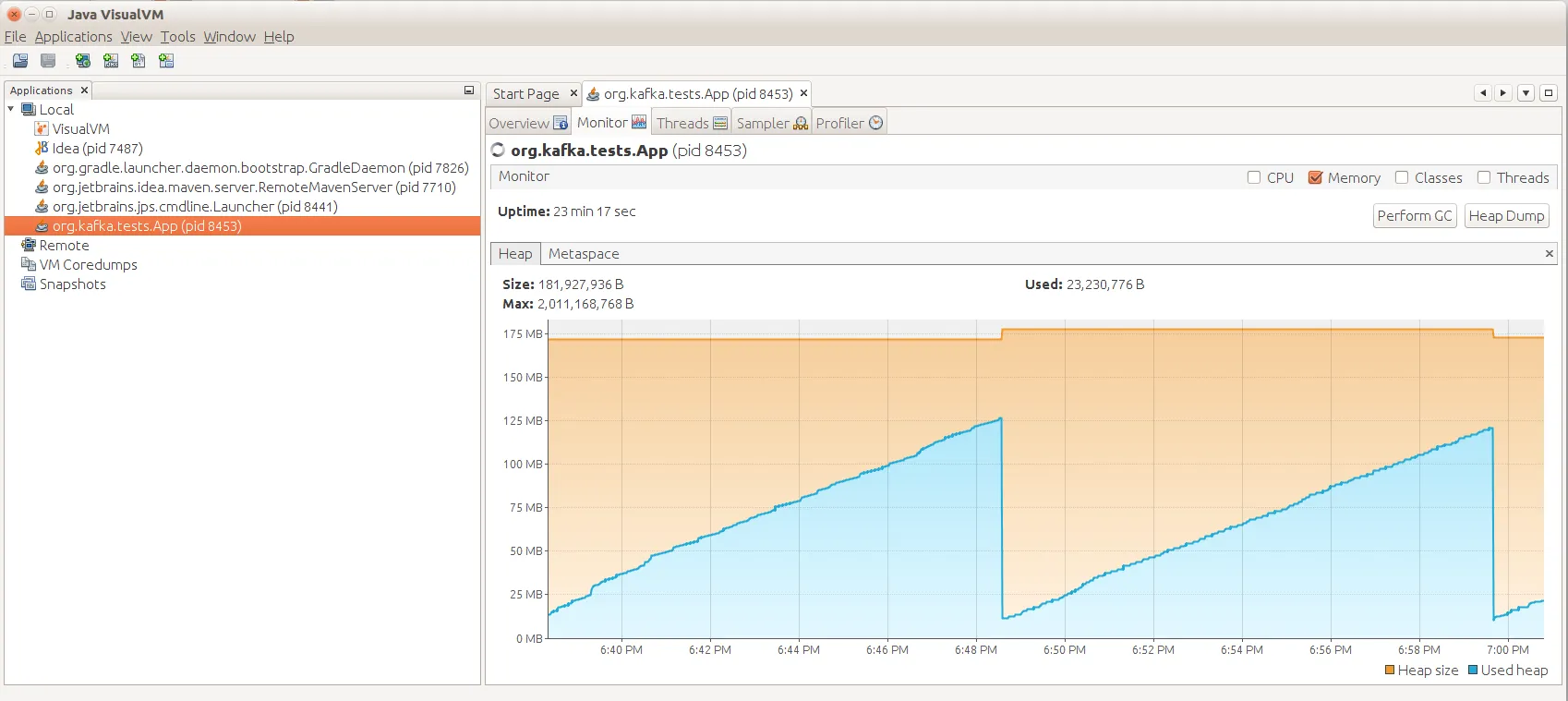Viewport: 1568px width, 701px height.
Task: Enable the CPU graph checkbox
Action: point(1254,177)
